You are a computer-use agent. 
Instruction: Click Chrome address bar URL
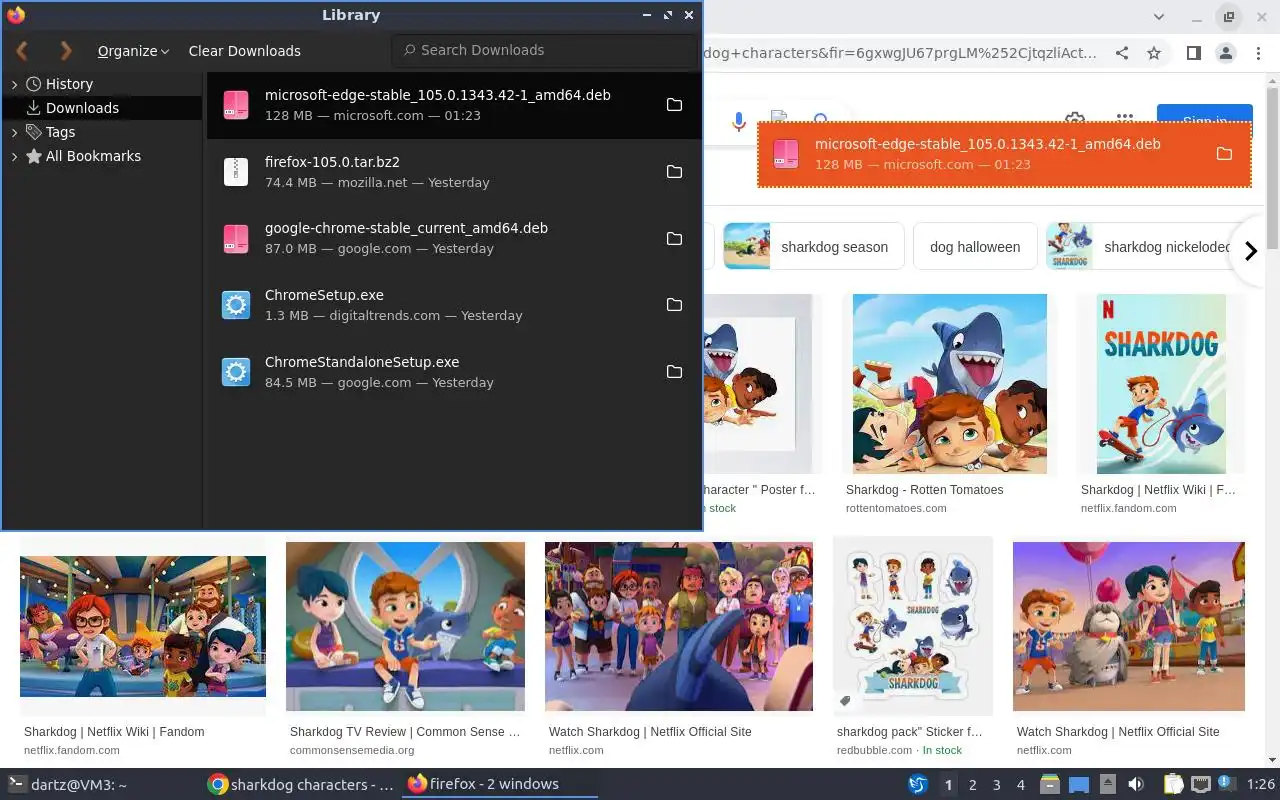click(900, 53)
